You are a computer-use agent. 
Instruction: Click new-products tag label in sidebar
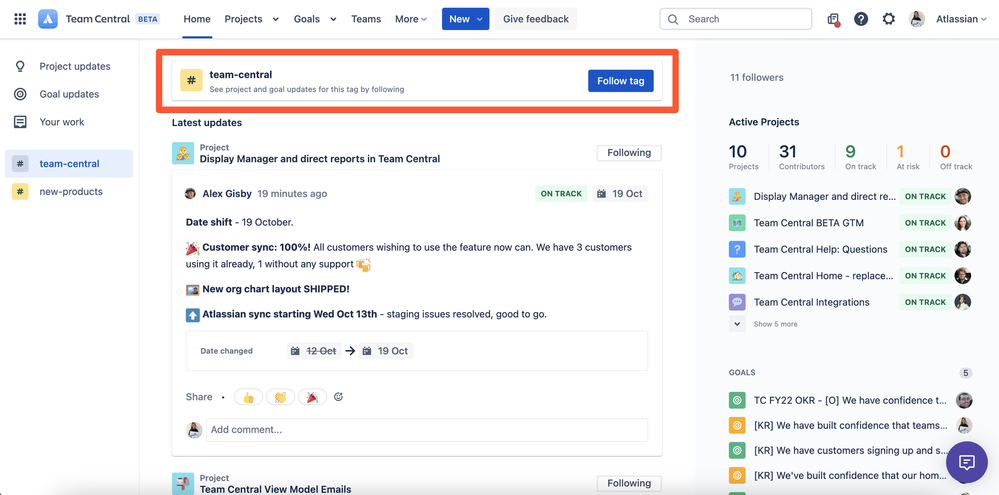(x=71, y=191)
